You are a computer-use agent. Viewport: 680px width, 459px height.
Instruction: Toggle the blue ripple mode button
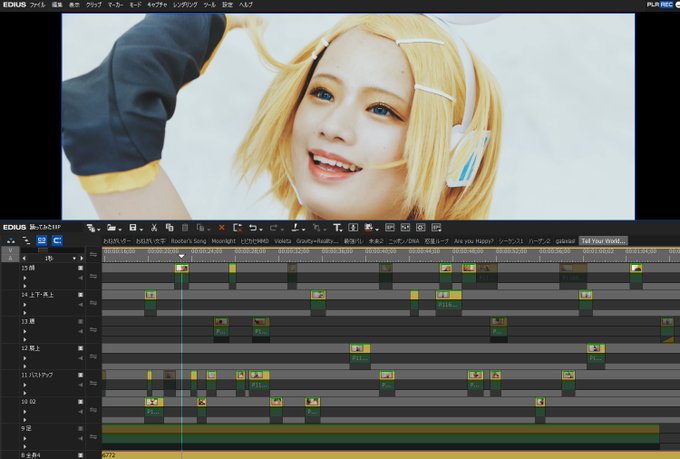(x=42, y=240)
